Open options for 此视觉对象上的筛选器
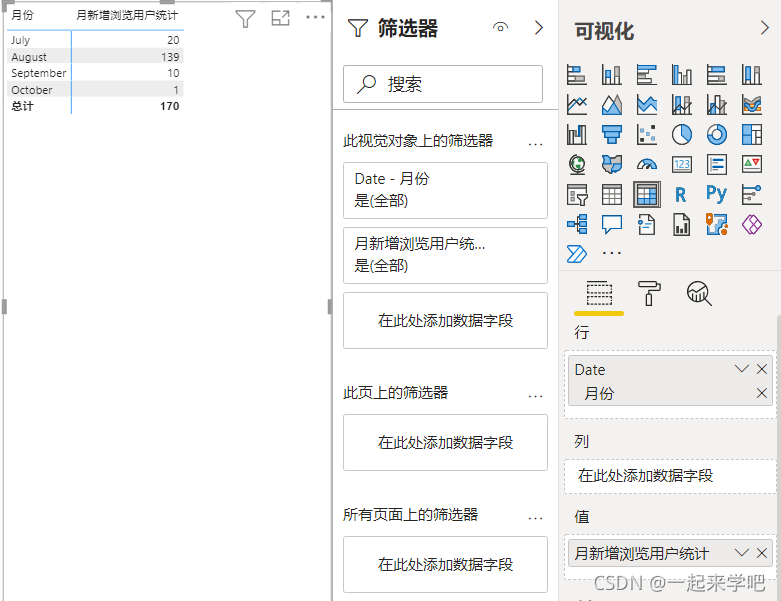Image resolution: width=781 pixels, height=601 pixels. tap(535, 144)
